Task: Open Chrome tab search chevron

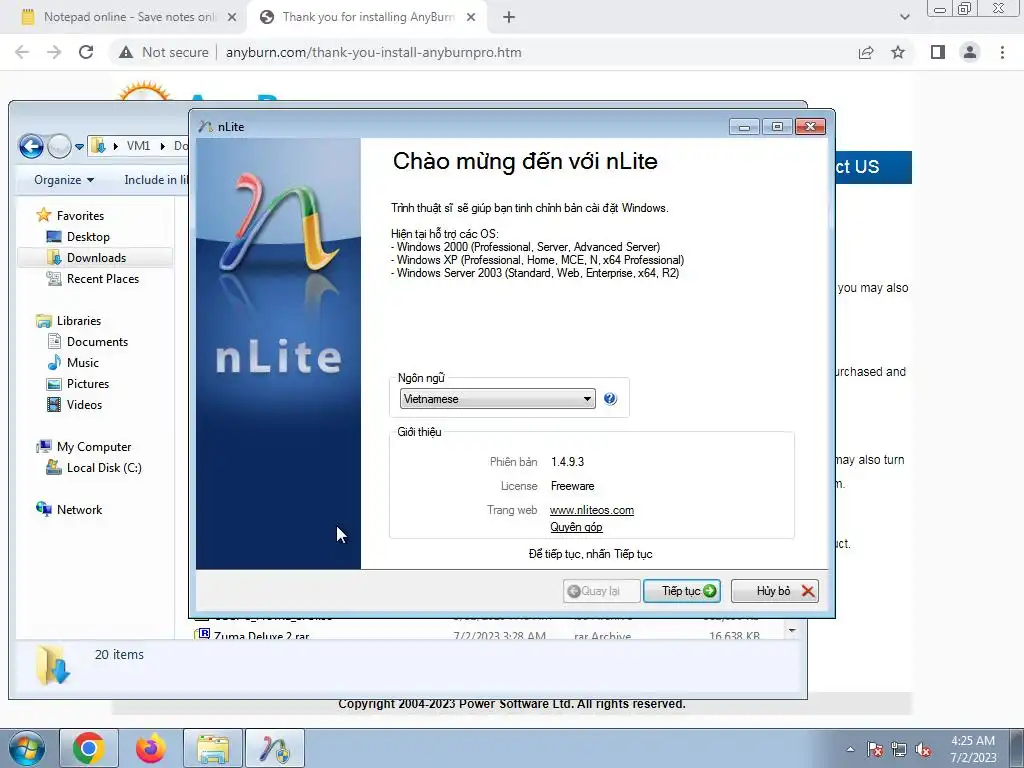Action: click(x=904, y=17)
